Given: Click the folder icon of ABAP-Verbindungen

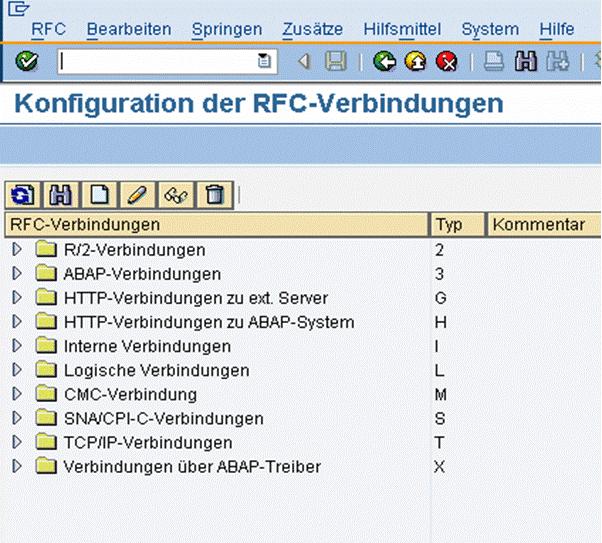Looking at the screenshot, I should click(x=46, y=273).
